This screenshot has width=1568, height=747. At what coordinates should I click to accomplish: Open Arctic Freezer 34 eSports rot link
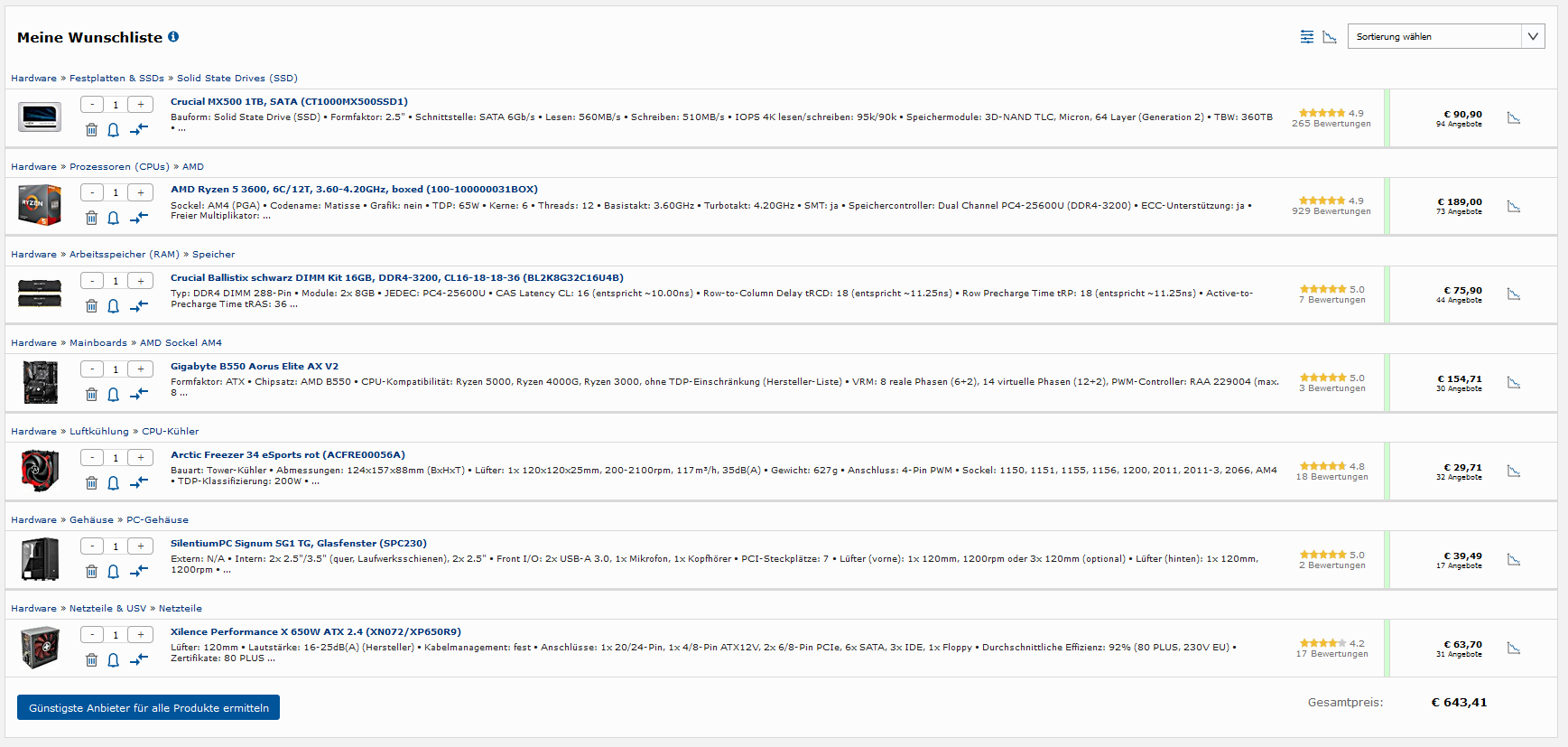coord(288,455)
